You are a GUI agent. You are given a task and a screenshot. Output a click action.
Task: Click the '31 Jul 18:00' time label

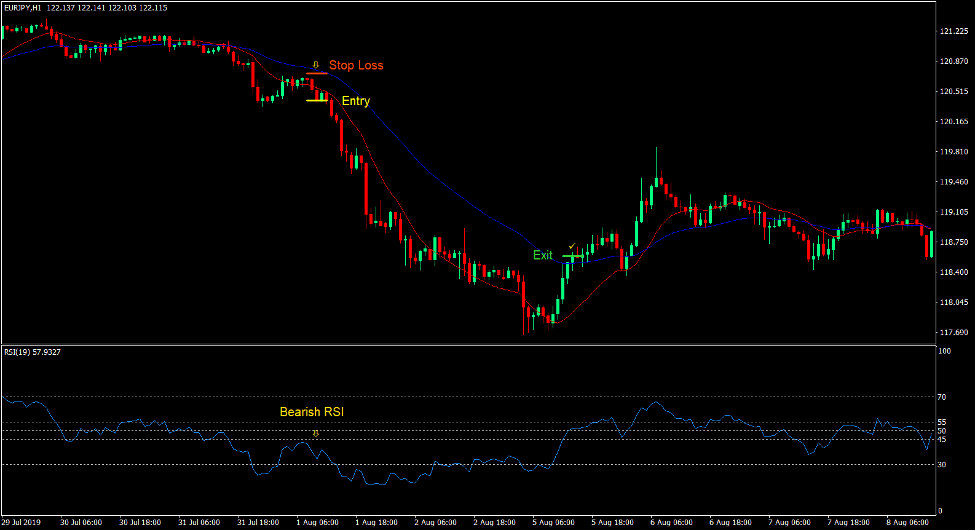click(258, 522)
